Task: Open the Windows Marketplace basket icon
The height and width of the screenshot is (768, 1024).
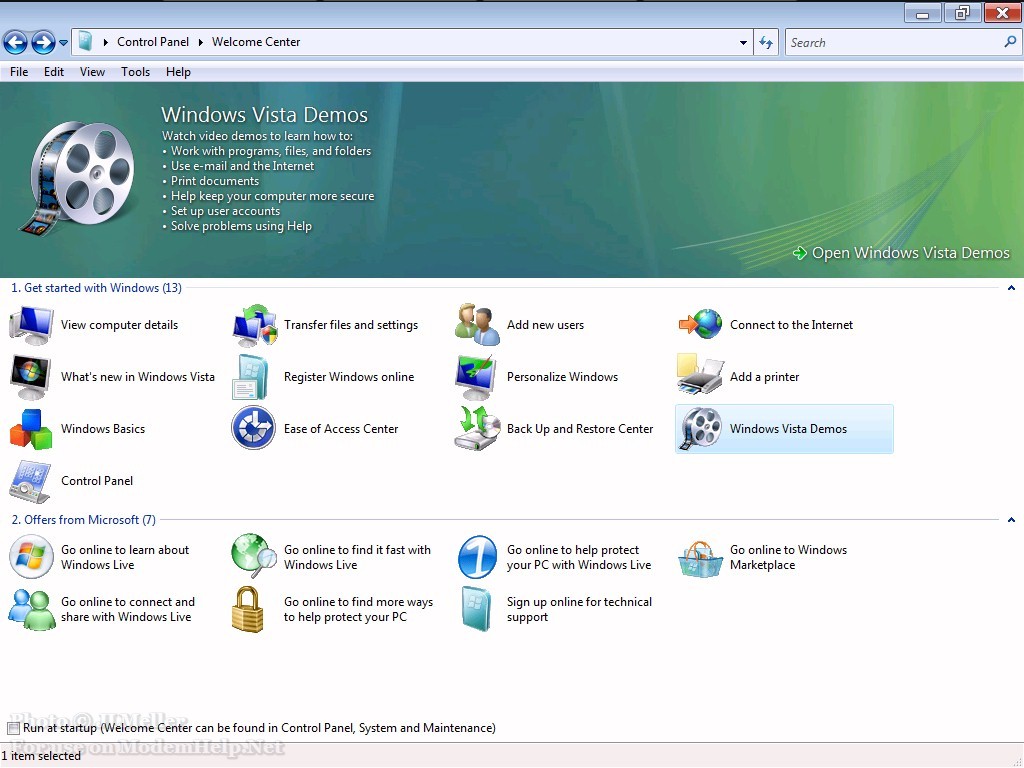Action: [x=700, y=559]
